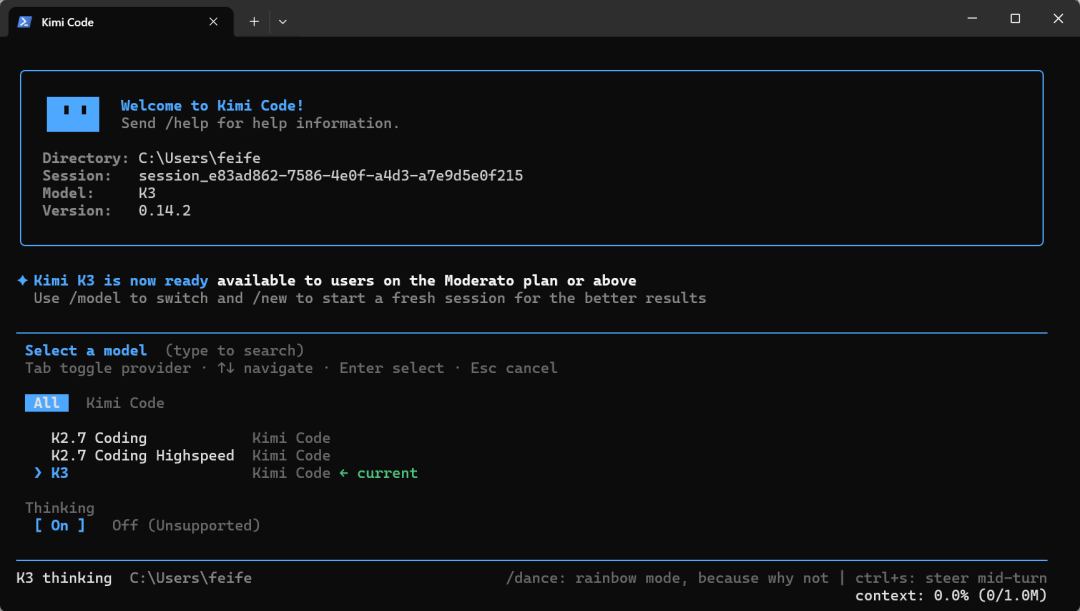The width and height of the screenshot is (1080, 611).
Task: Click the Welcome to Kimi Code! heading
Action: click(x=212, y=105)
